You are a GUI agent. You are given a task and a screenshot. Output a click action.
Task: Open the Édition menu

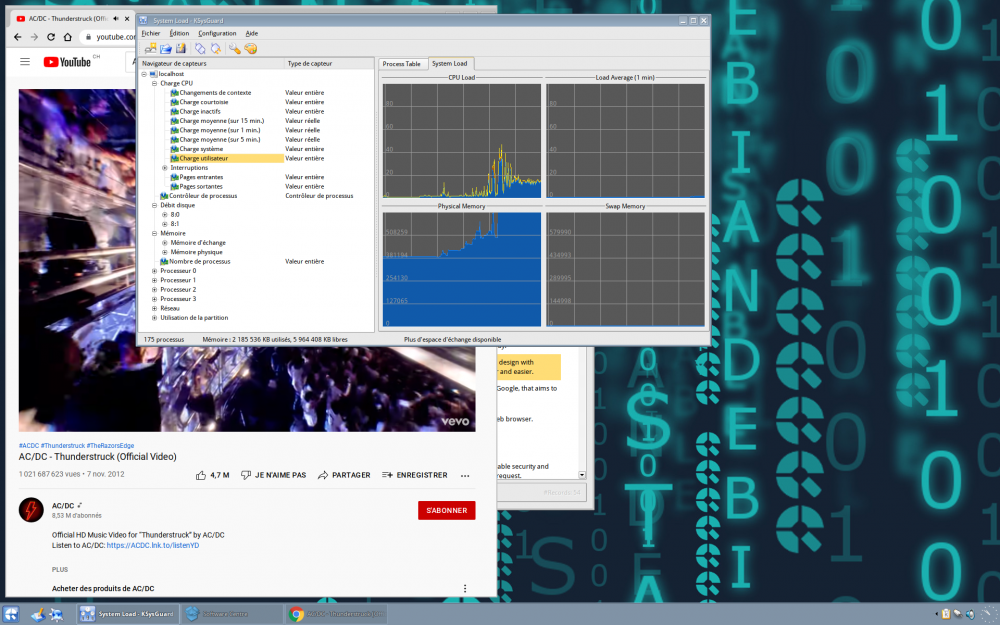[179, 33]
